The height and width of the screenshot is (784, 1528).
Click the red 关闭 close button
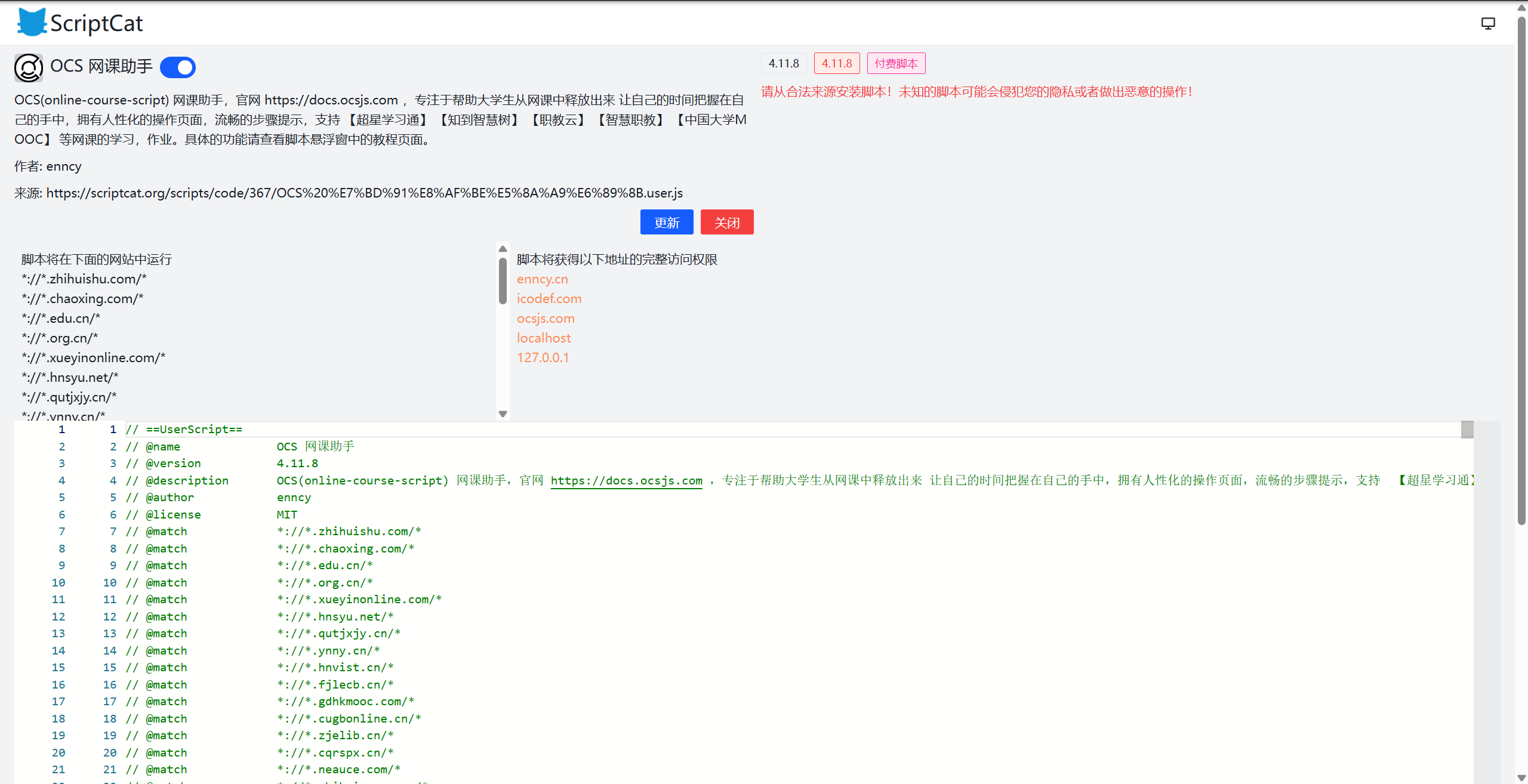click(x=726, y=223)
